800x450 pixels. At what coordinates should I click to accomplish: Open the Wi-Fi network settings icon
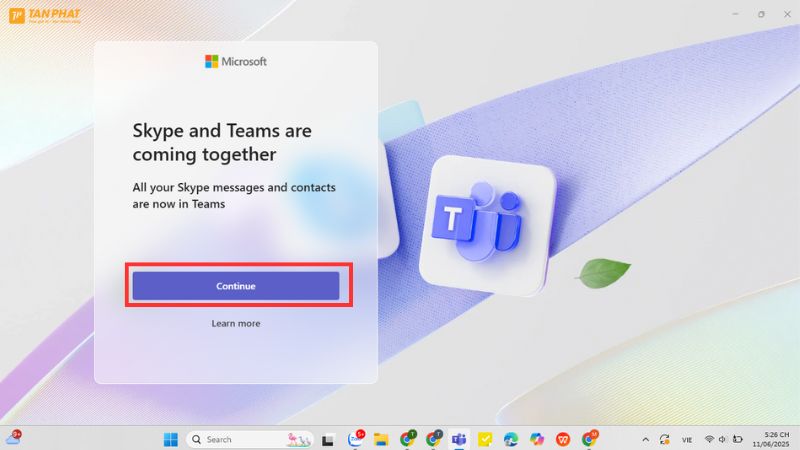click(709, 439)
